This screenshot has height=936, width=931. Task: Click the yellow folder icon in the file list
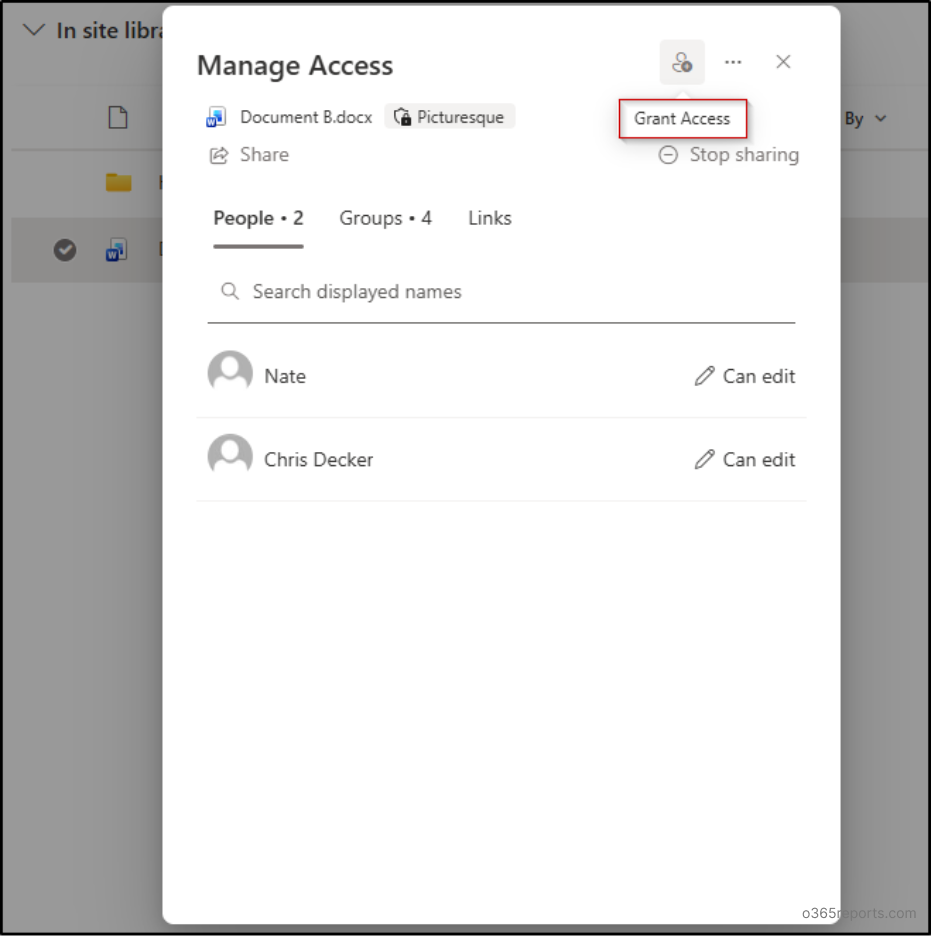point(120,182)
